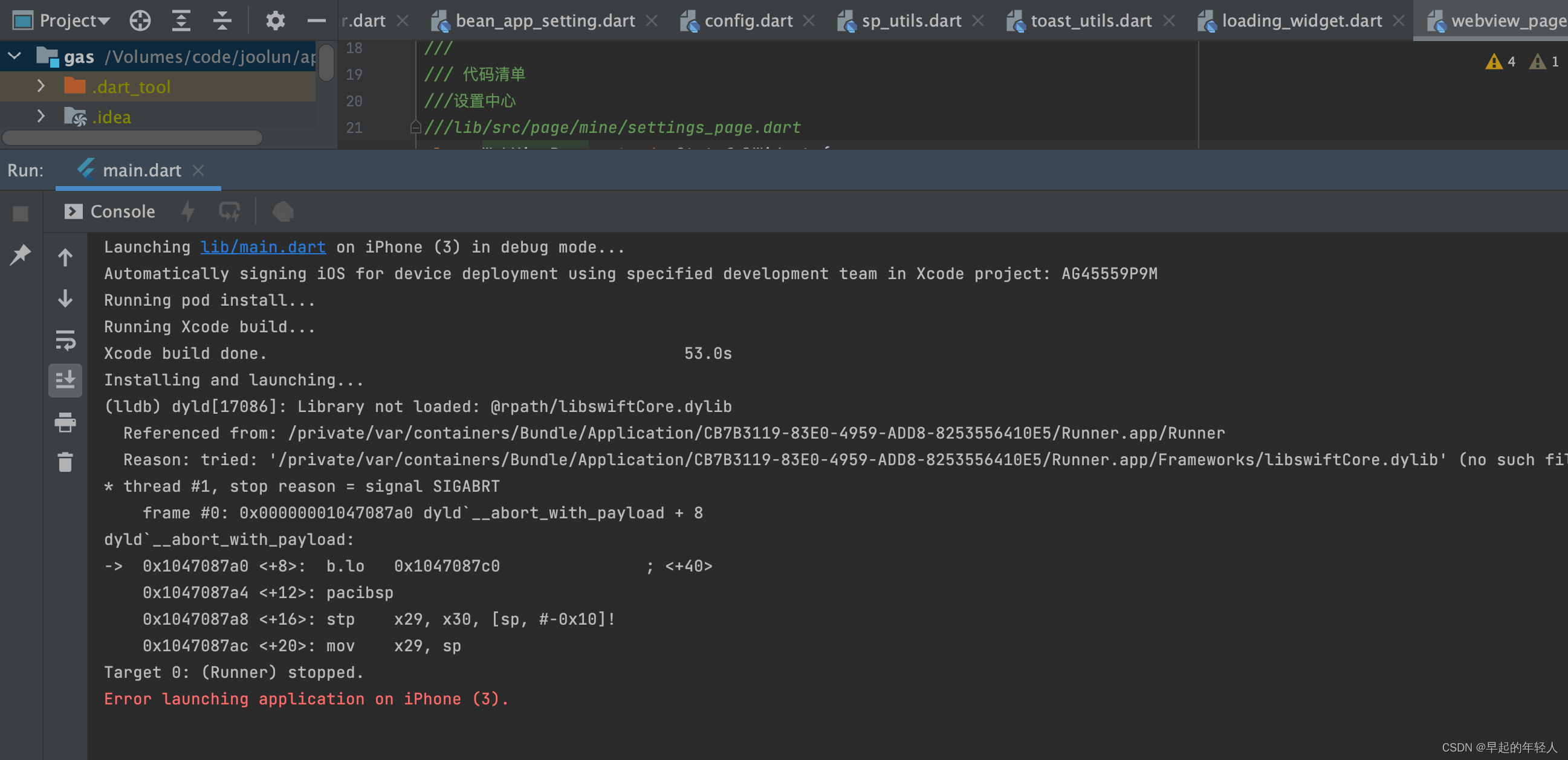
Task: Switch to toast_utils.dart editor tab
Action: tap(1090, 21)
